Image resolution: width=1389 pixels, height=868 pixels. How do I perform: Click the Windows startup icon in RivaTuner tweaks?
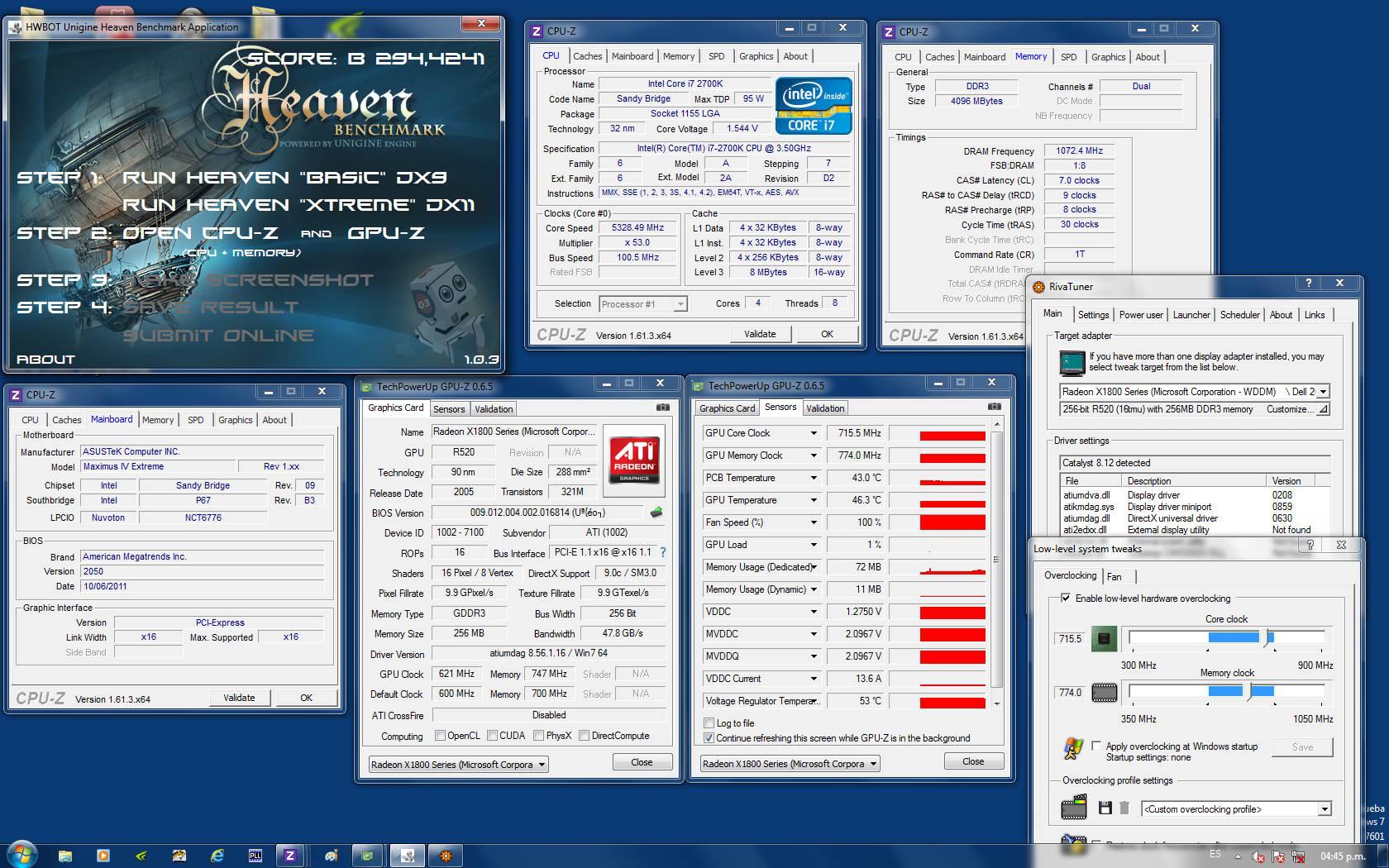1073,748
